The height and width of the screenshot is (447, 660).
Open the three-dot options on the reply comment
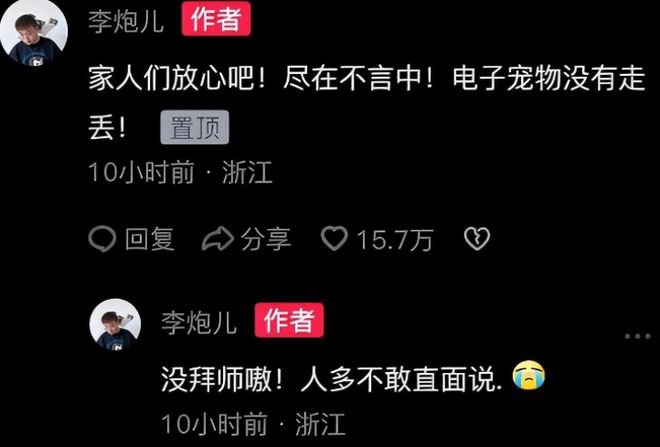click(x=638, y=336)
